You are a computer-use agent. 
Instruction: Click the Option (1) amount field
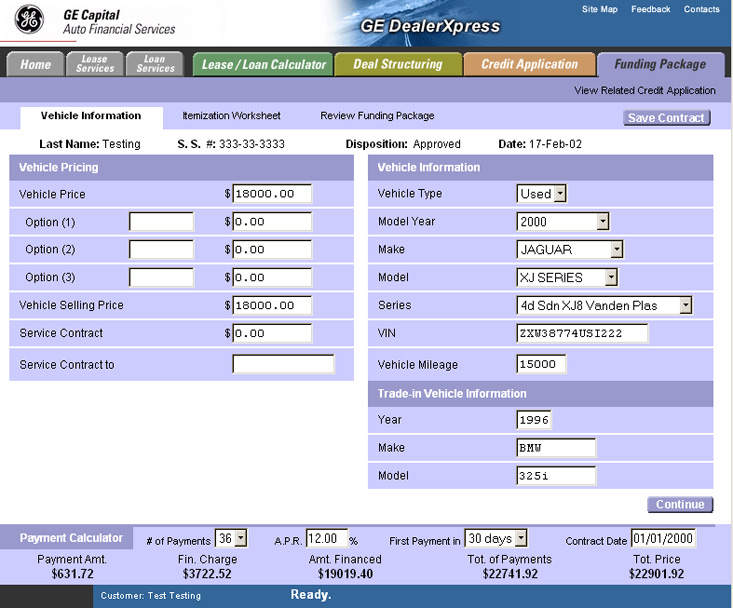click(x=272, y=222)
